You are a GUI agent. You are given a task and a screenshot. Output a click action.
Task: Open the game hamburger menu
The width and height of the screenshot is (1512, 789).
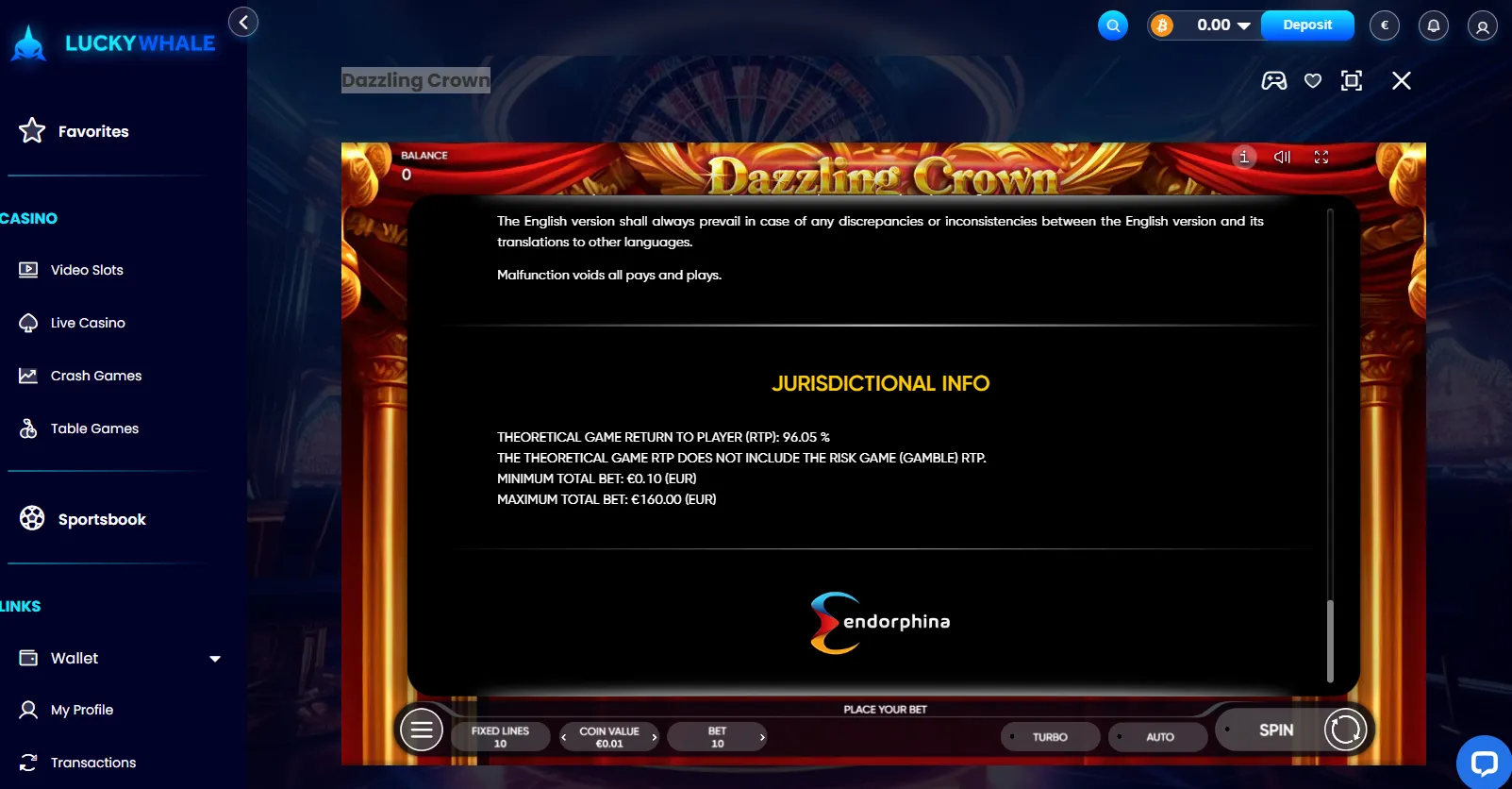coord(422,730)
